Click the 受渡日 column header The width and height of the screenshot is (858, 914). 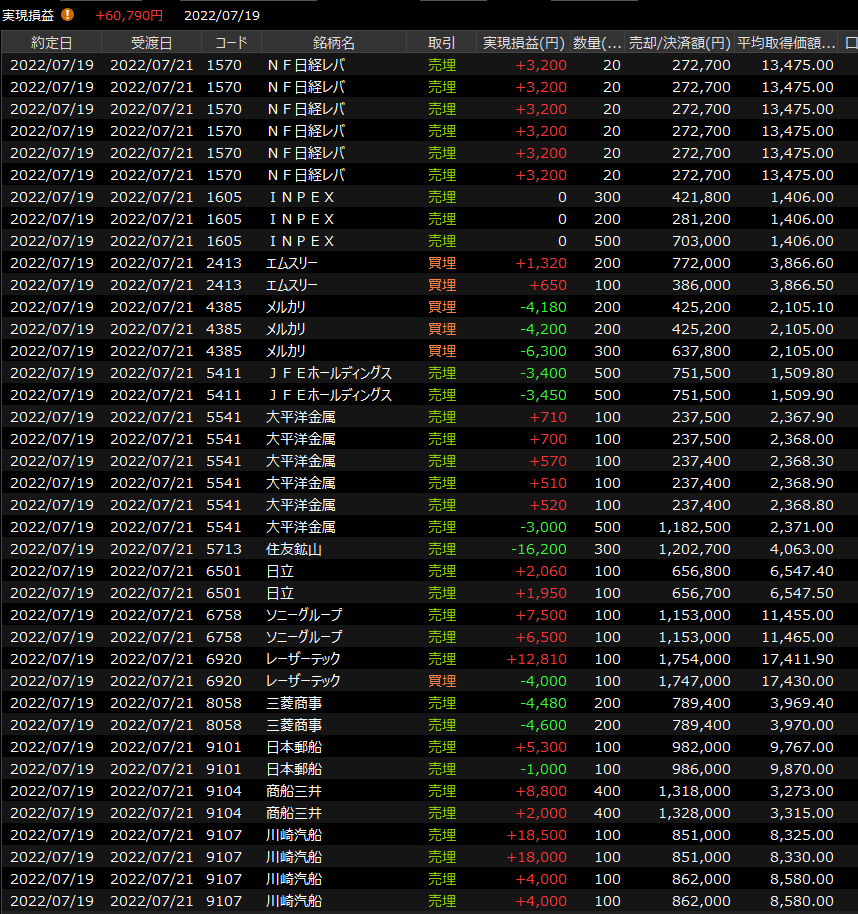(151, 43)
